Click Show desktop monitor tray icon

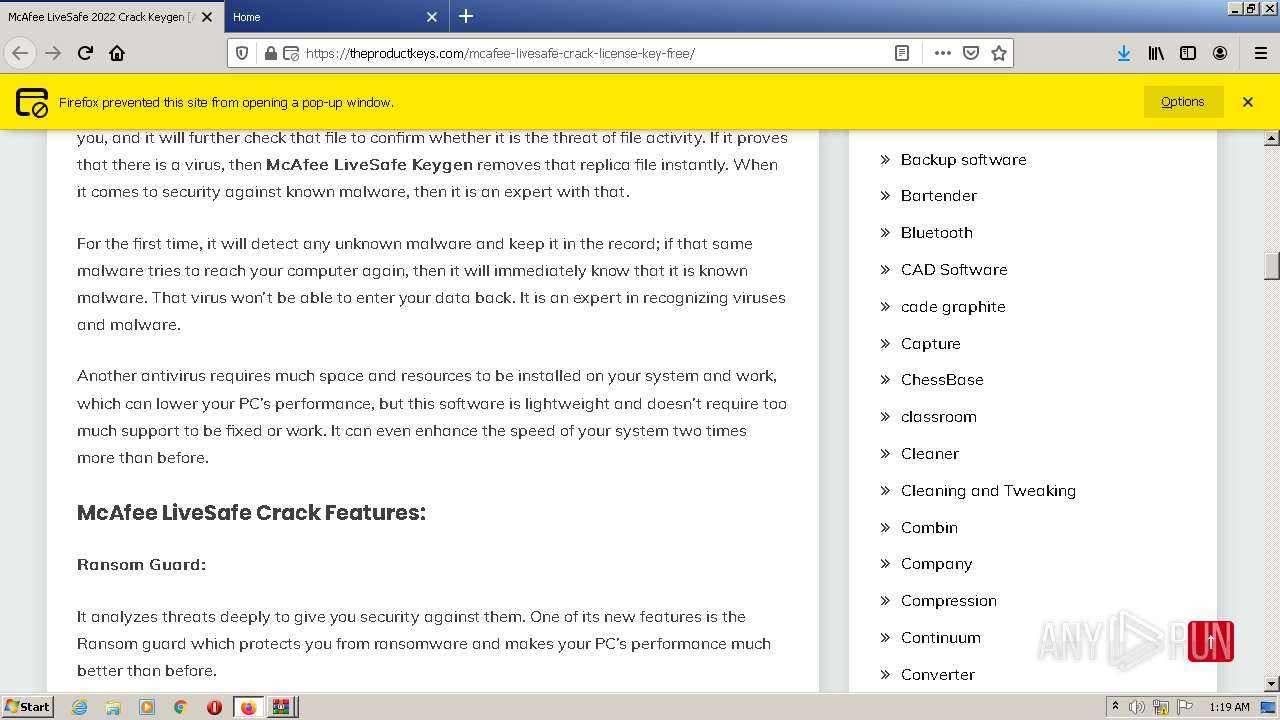click(x=1268, y=707)
